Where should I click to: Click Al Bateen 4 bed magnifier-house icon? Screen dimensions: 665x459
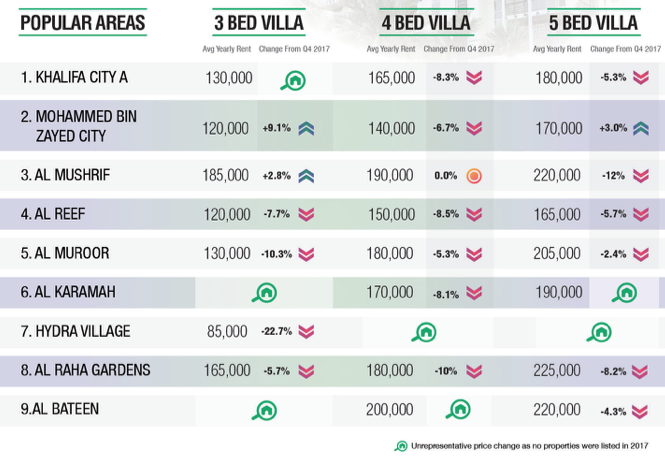point(459,409)
